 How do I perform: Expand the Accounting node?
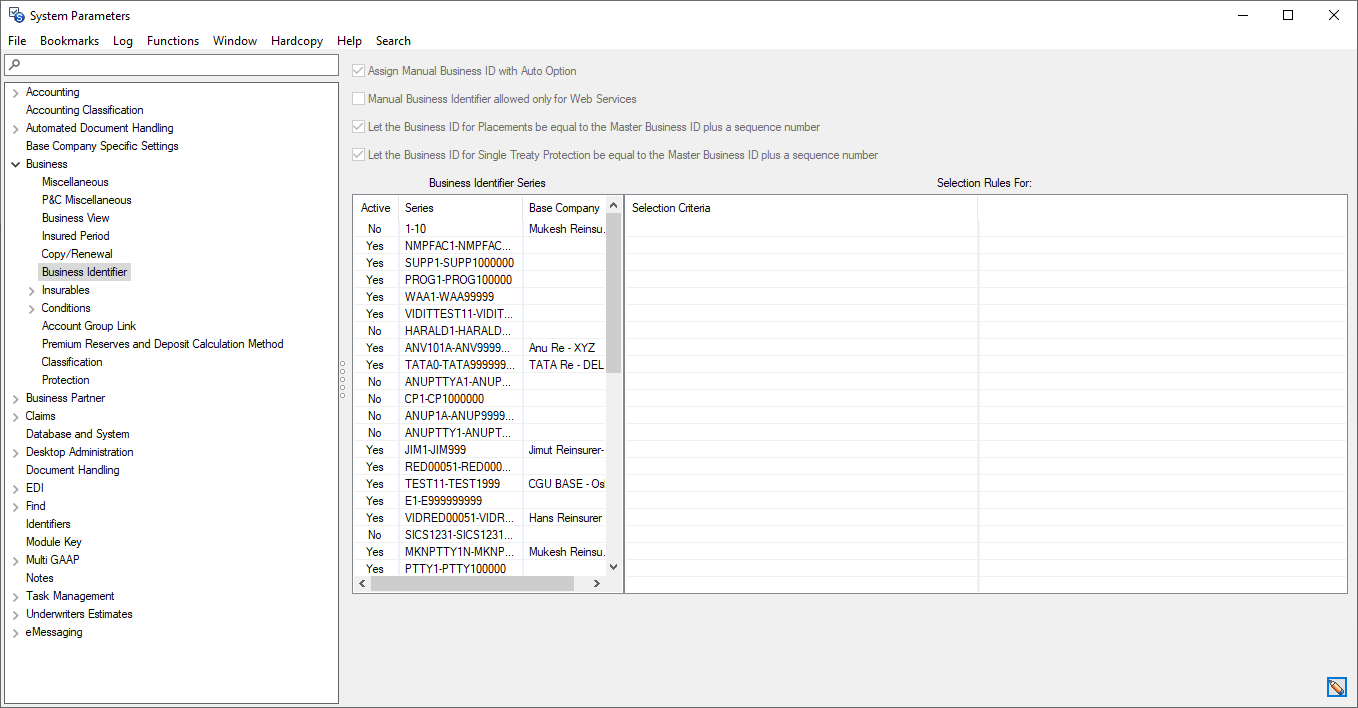(14, 91)
